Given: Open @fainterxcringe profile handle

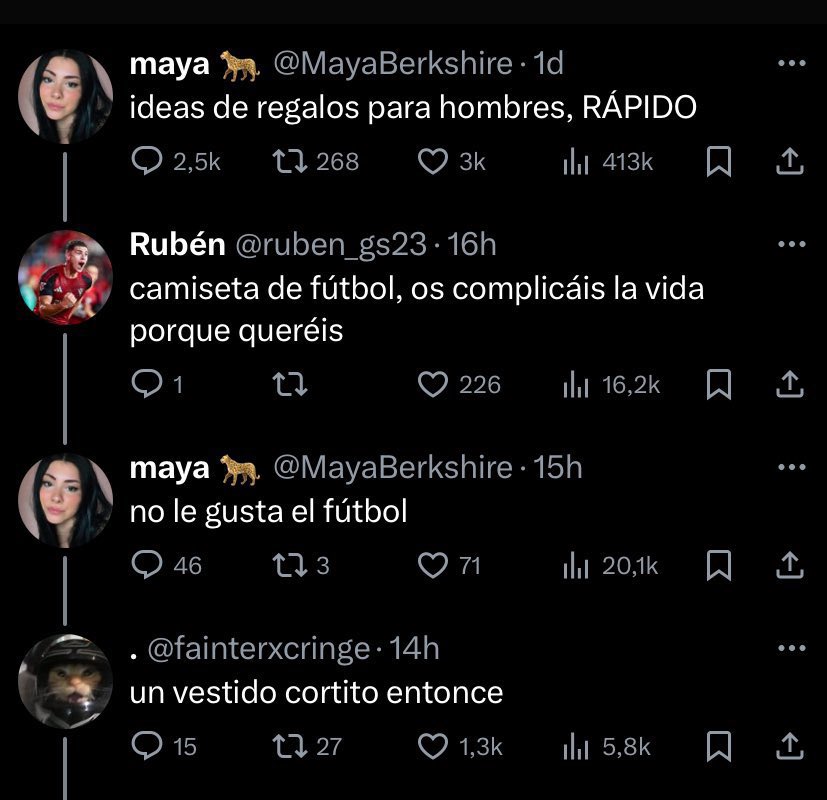Looking at the screenshot, I should point(258,649).
